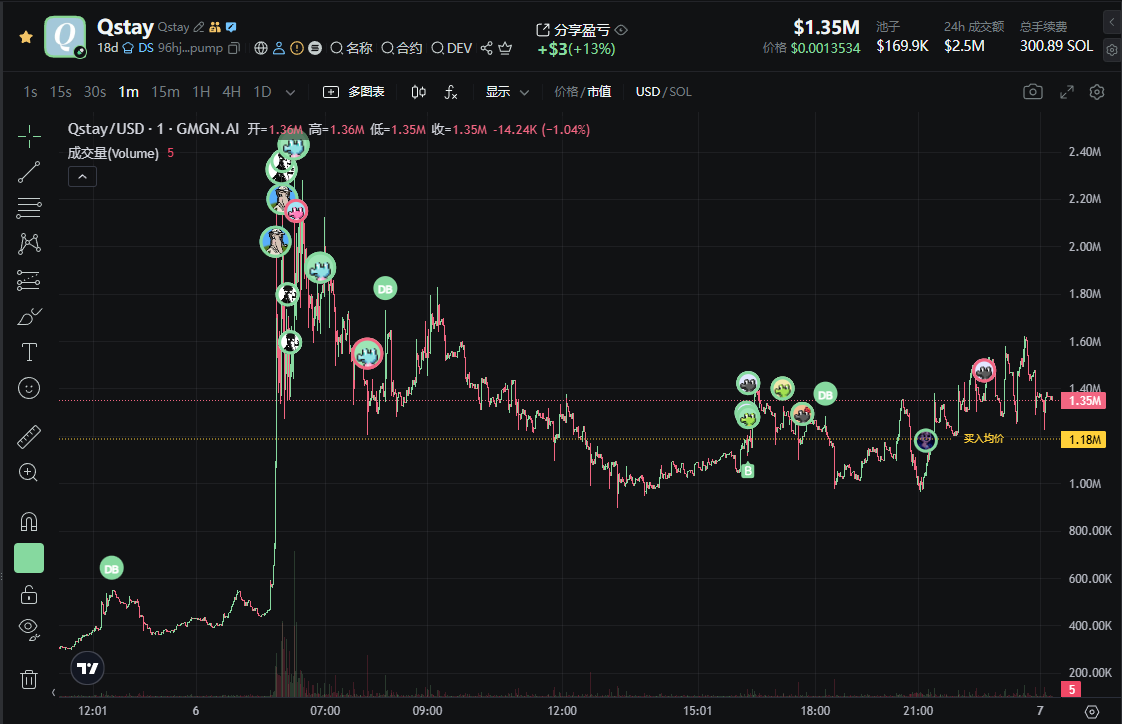Toggle hide all drawings eye

[x=29, y=629]
